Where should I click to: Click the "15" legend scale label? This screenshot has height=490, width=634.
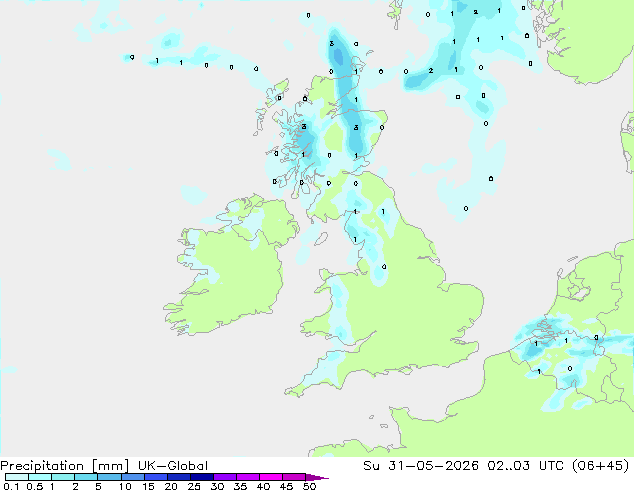coord(148,486)
